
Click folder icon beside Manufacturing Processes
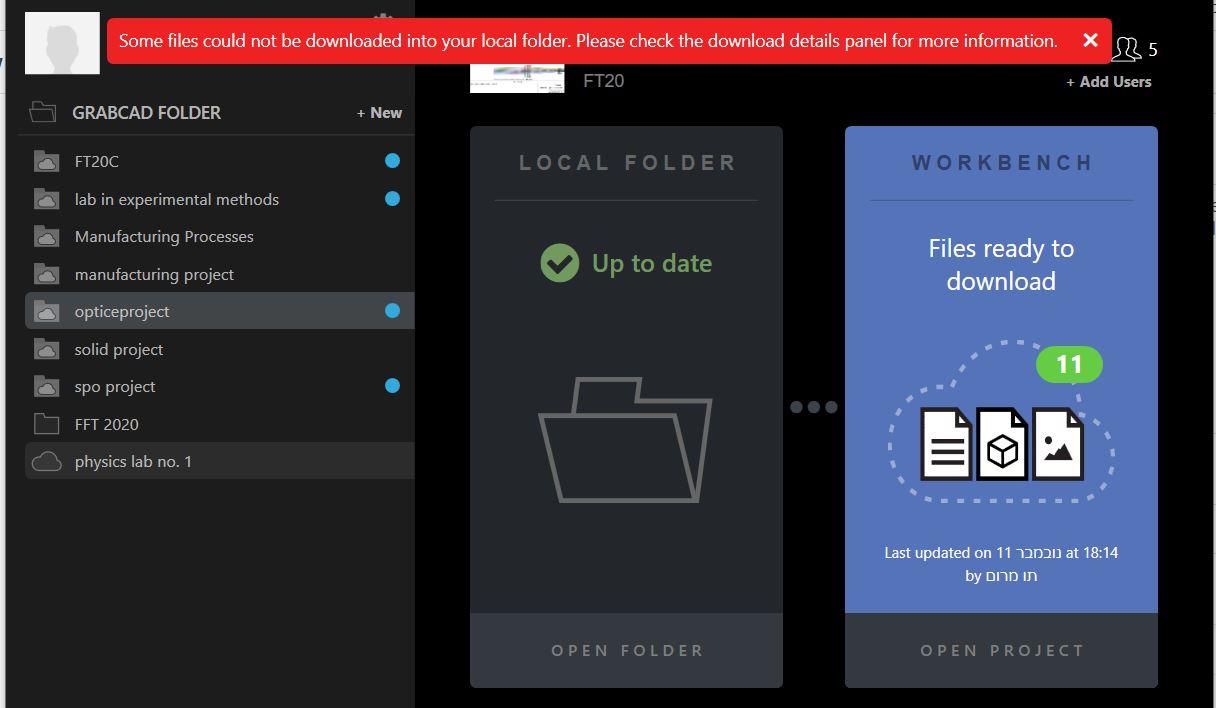click(46, 236)
